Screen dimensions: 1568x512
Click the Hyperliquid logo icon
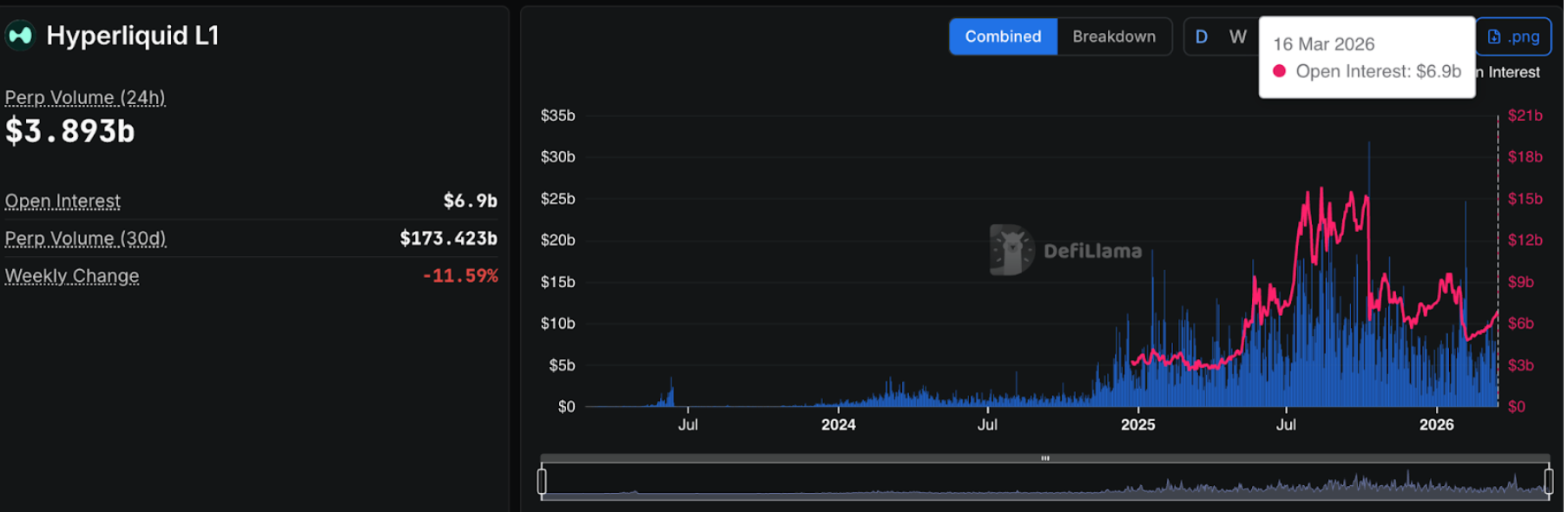[x=19, y=36]
